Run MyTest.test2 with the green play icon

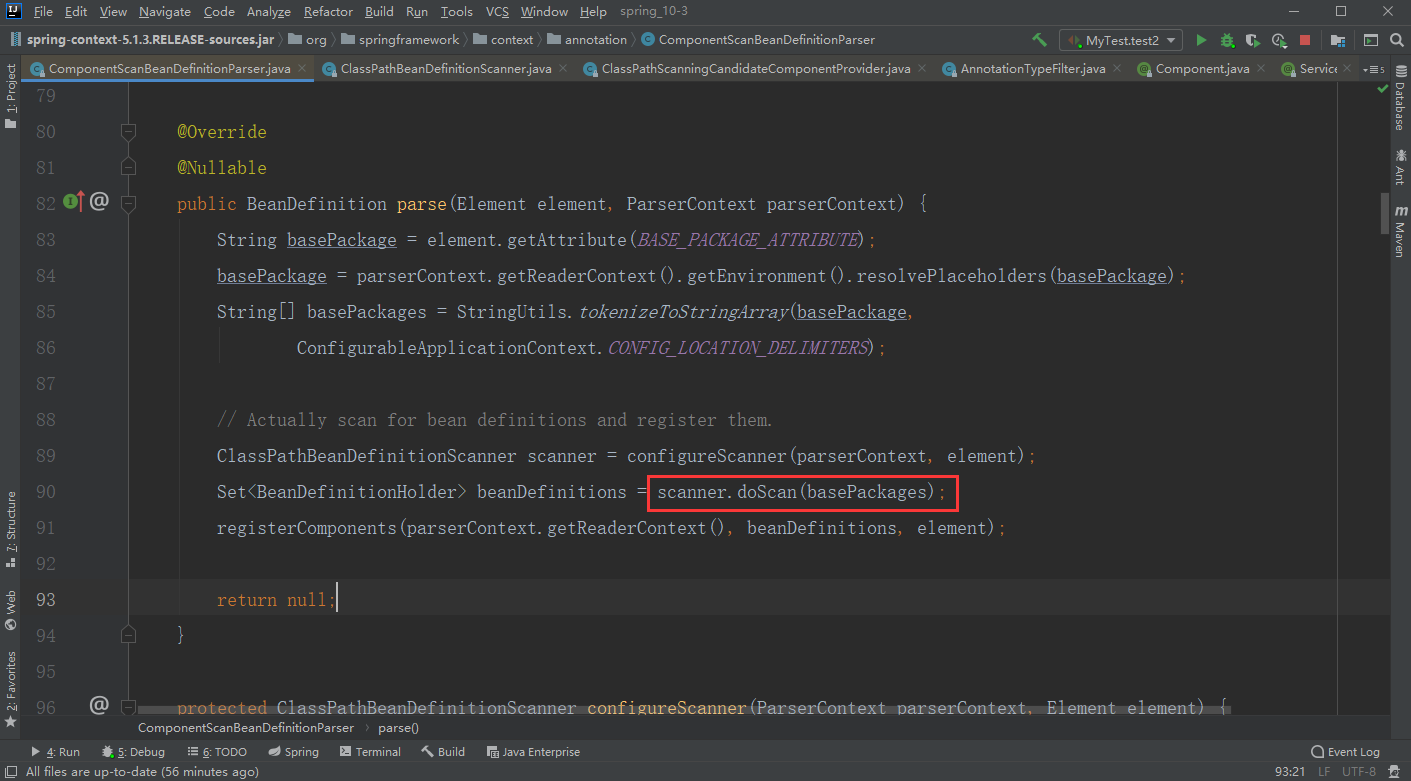(x=1200, y=40)
